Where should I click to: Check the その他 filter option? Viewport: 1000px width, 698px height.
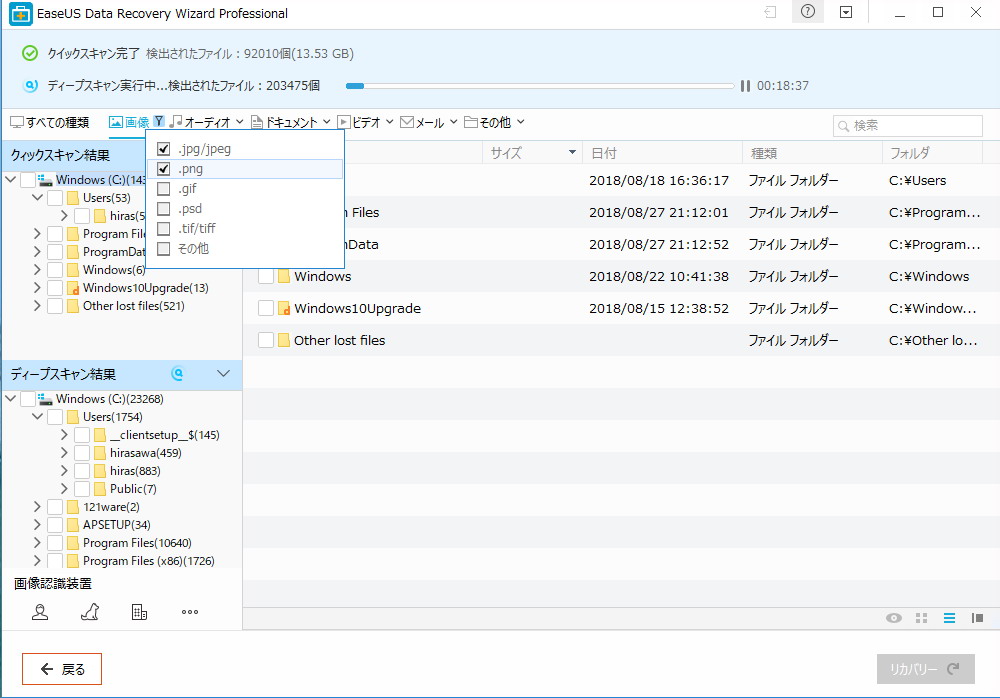point(163,249)
